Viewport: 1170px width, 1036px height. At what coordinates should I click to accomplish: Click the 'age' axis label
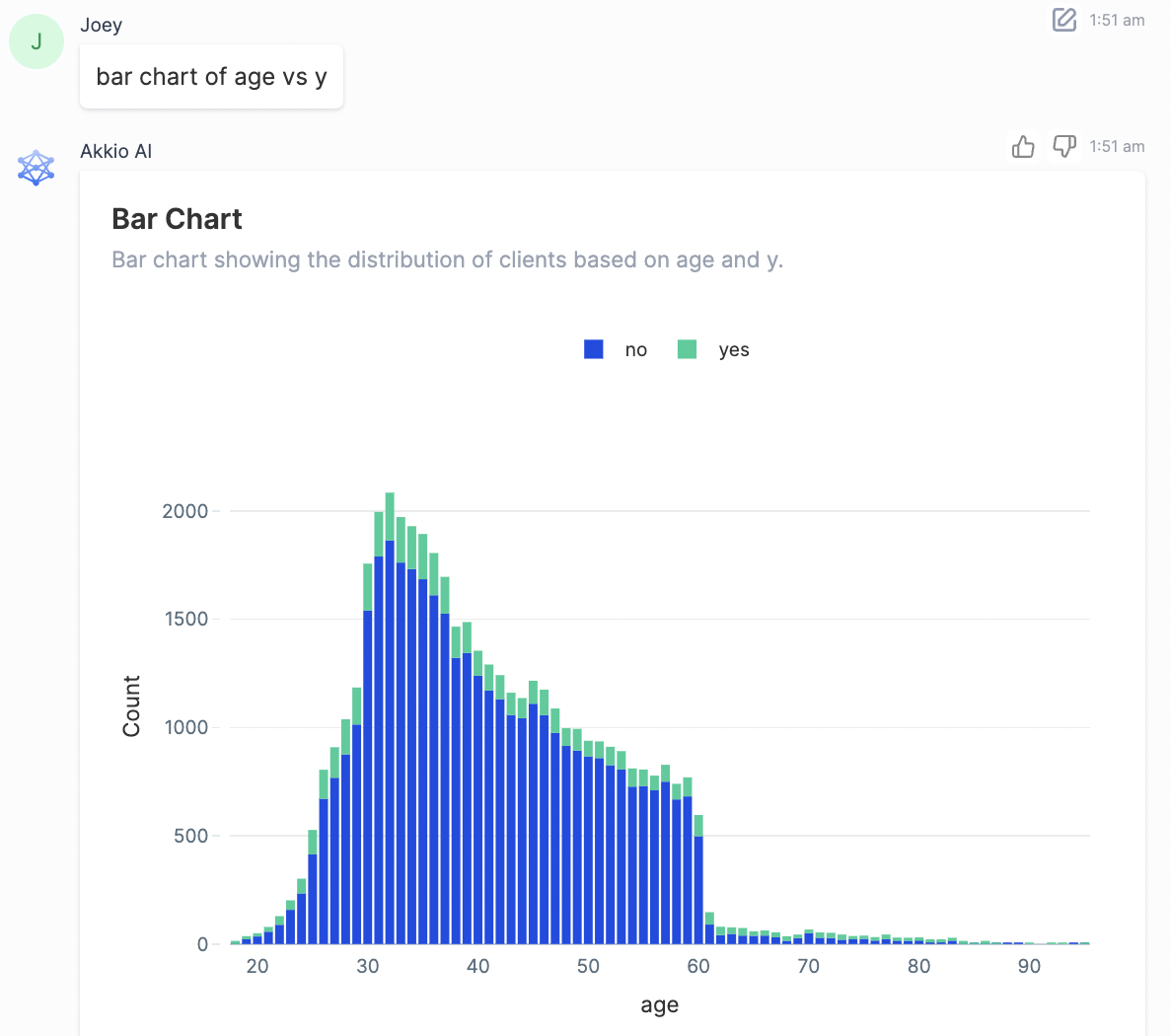coord(658,1004)
